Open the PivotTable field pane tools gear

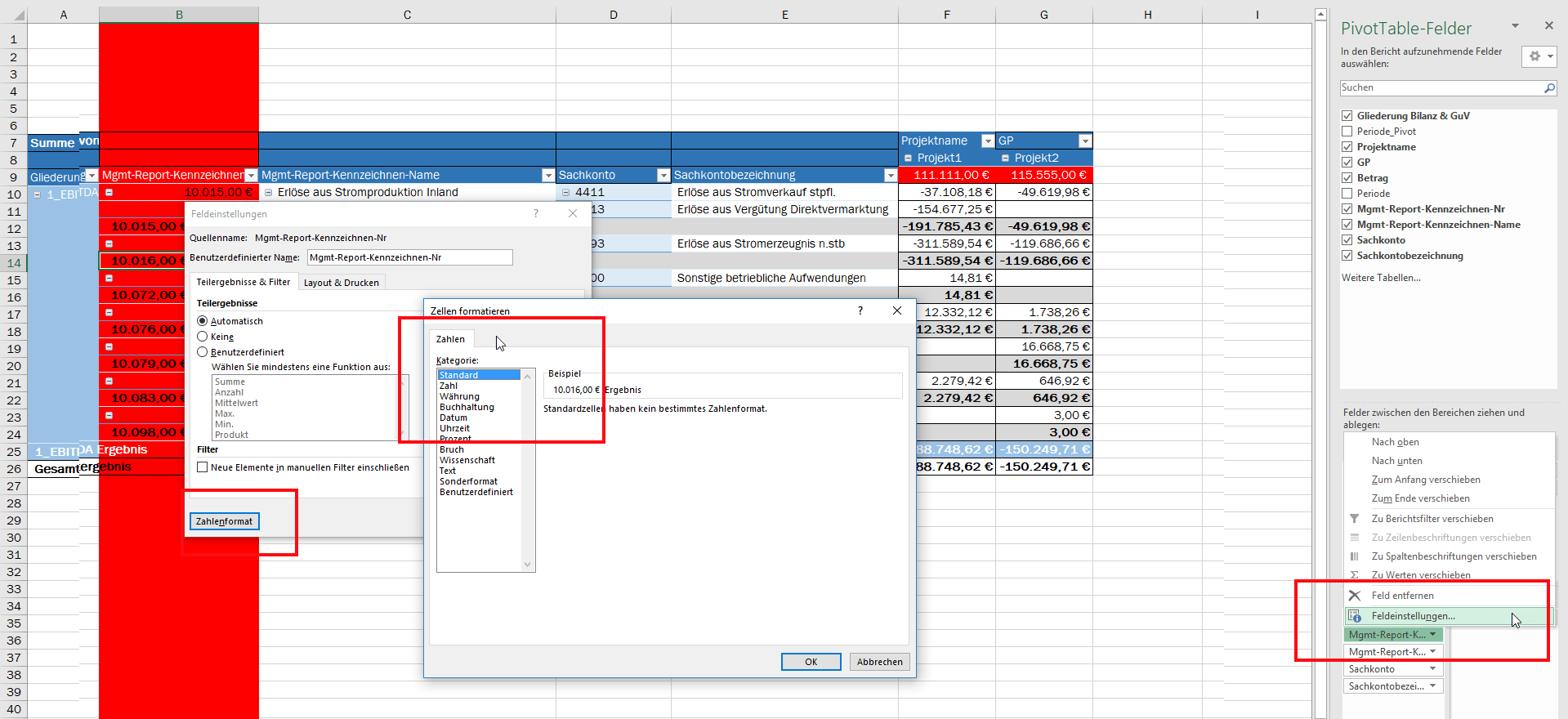pyautogui.click(x=1539, y=56)
